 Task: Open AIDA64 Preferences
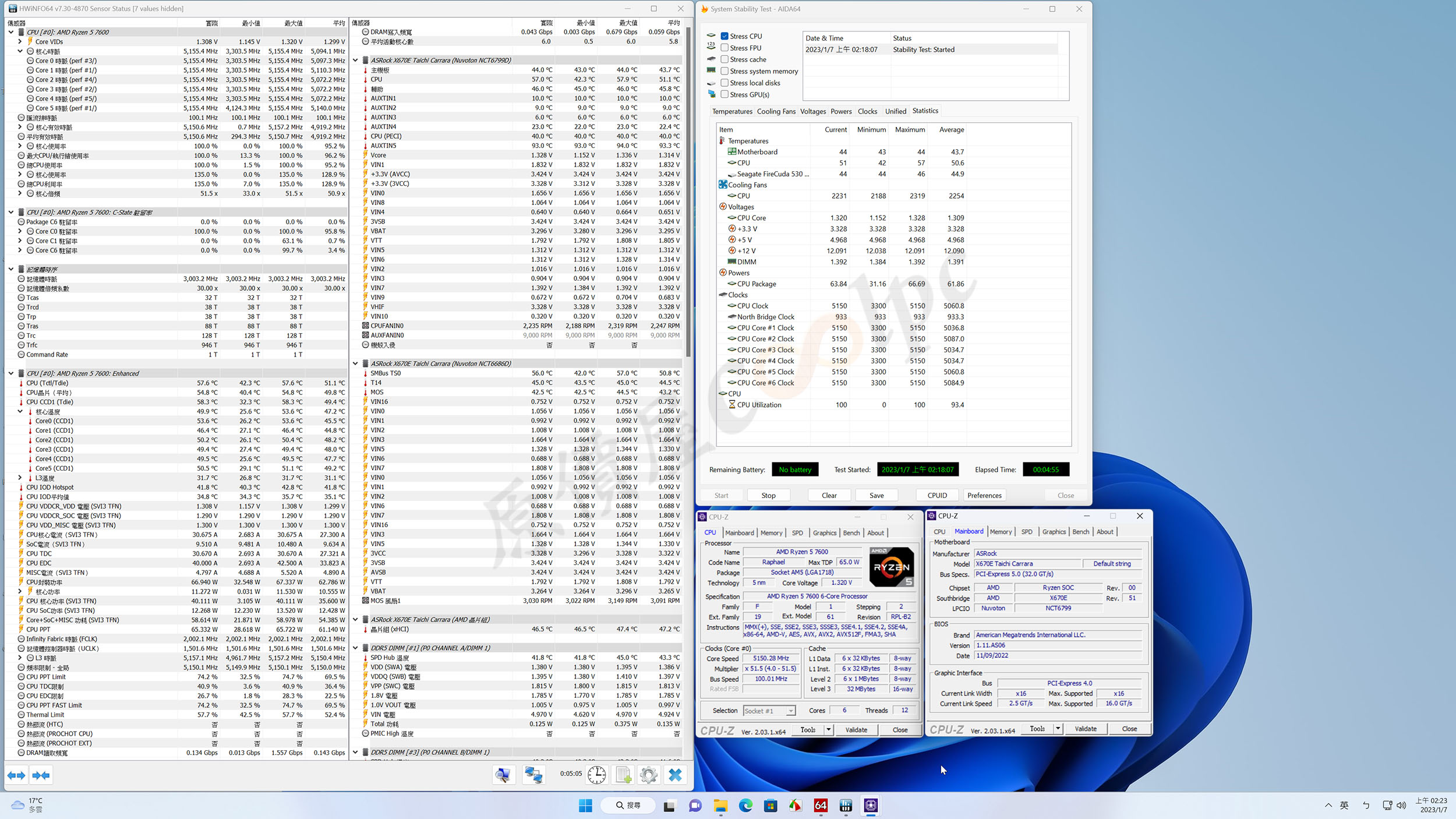tap(984, 496)
